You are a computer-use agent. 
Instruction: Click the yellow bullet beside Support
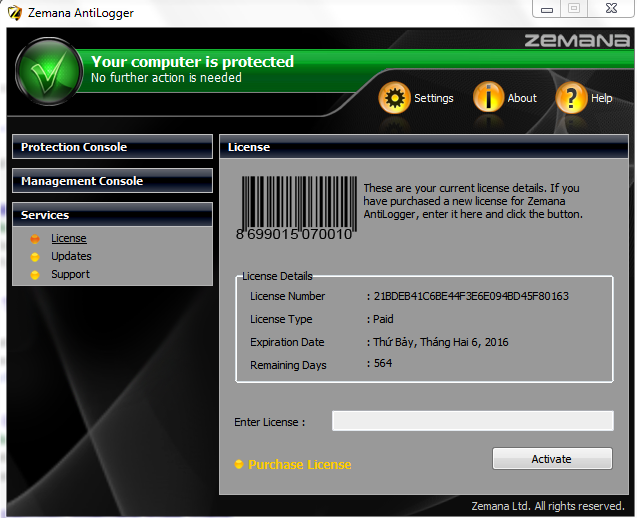click(x=35, y=275)
